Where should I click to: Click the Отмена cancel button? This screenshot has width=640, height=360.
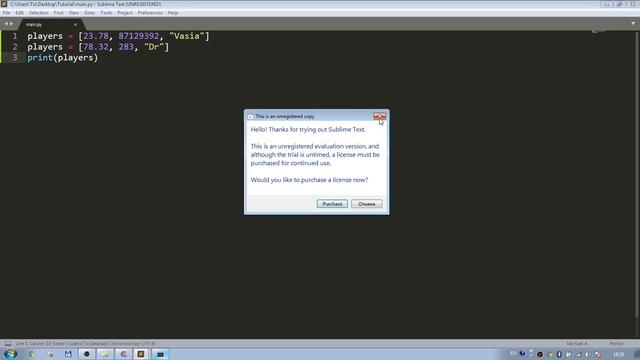pyautogui.click(x=367, y=204)
